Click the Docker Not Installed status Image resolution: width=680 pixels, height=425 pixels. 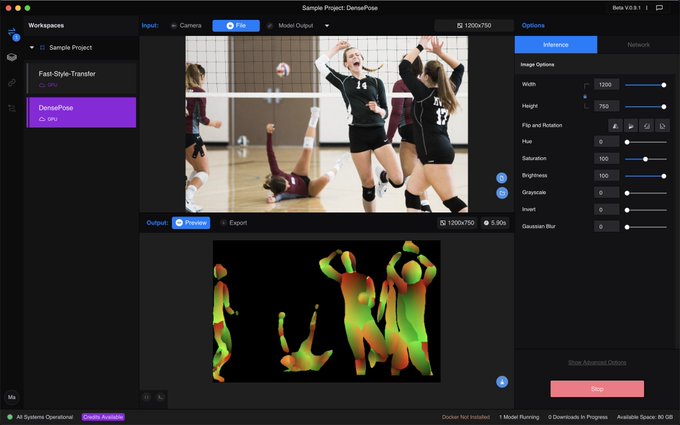point(466,417)
